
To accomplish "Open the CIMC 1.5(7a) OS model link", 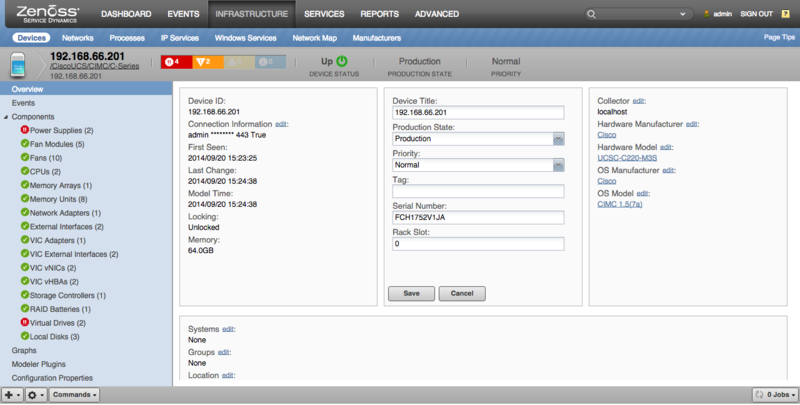I will click(620, 205).
